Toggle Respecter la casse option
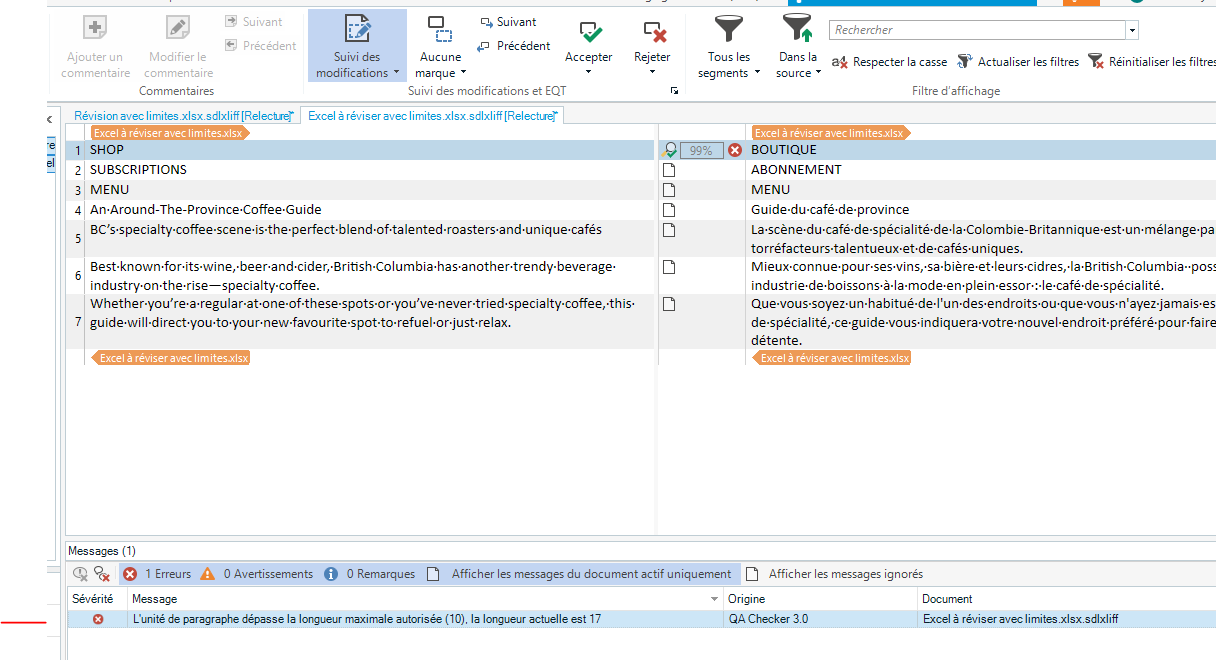 [x=889, y=62]
